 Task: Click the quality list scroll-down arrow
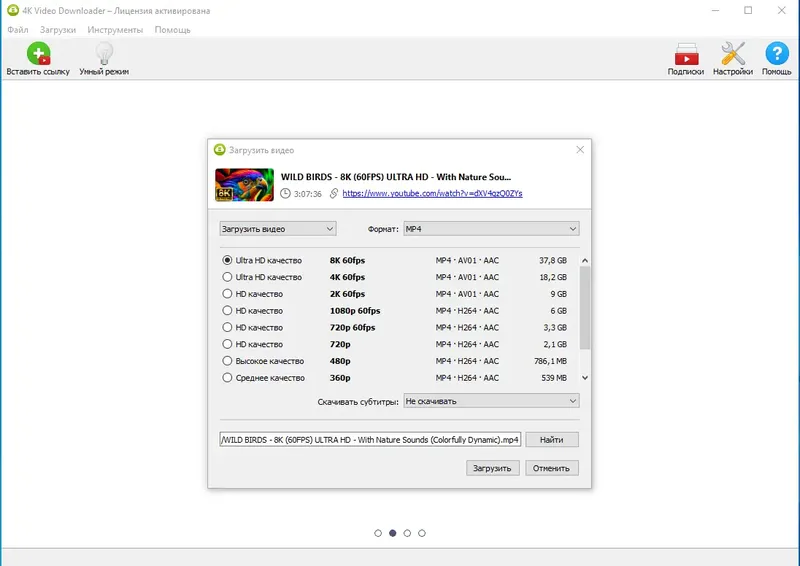tap(585, 378)
